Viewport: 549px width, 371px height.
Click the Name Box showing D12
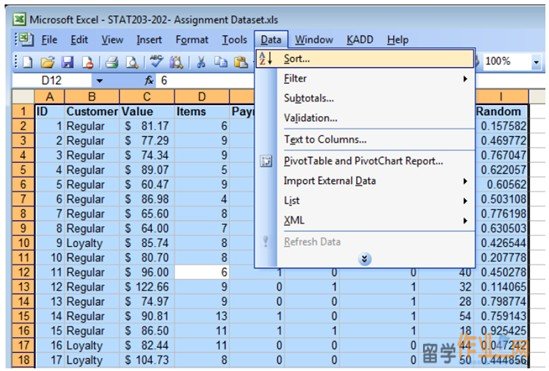click(52, 81)
